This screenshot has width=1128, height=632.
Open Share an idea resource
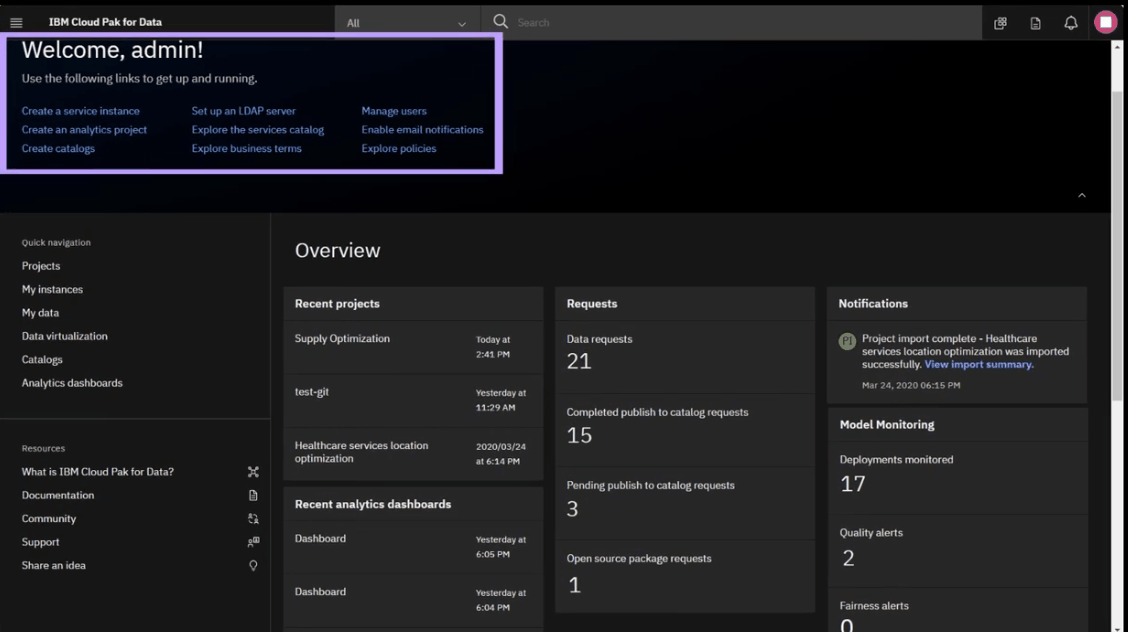click(53, 565)
